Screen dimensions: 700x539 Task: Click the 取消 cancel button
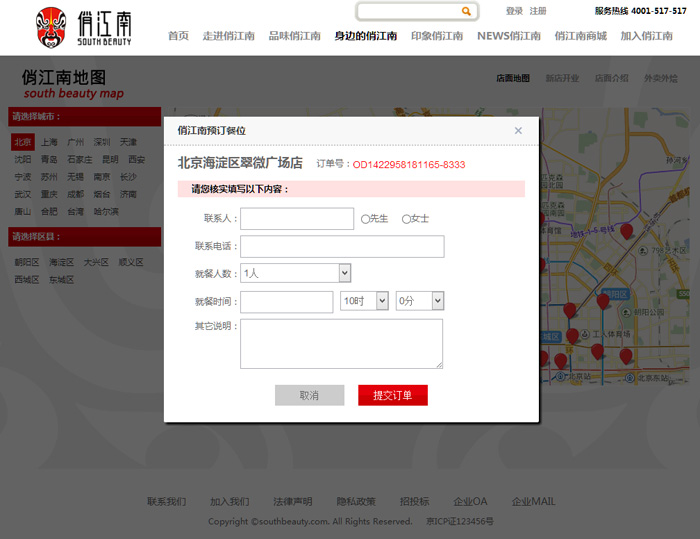pos(309,395)
